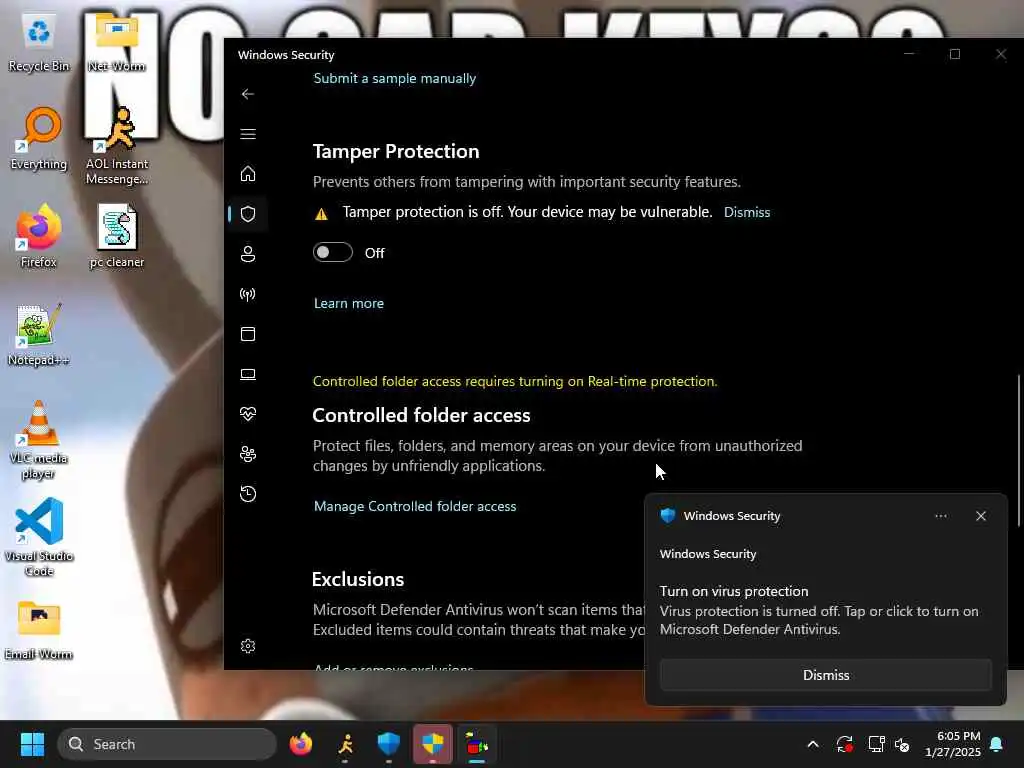1024x768 pixels.
Task: Select Visual Studio Code desktop shortcut
Action: pyautogui.click(x=39, y=538)
